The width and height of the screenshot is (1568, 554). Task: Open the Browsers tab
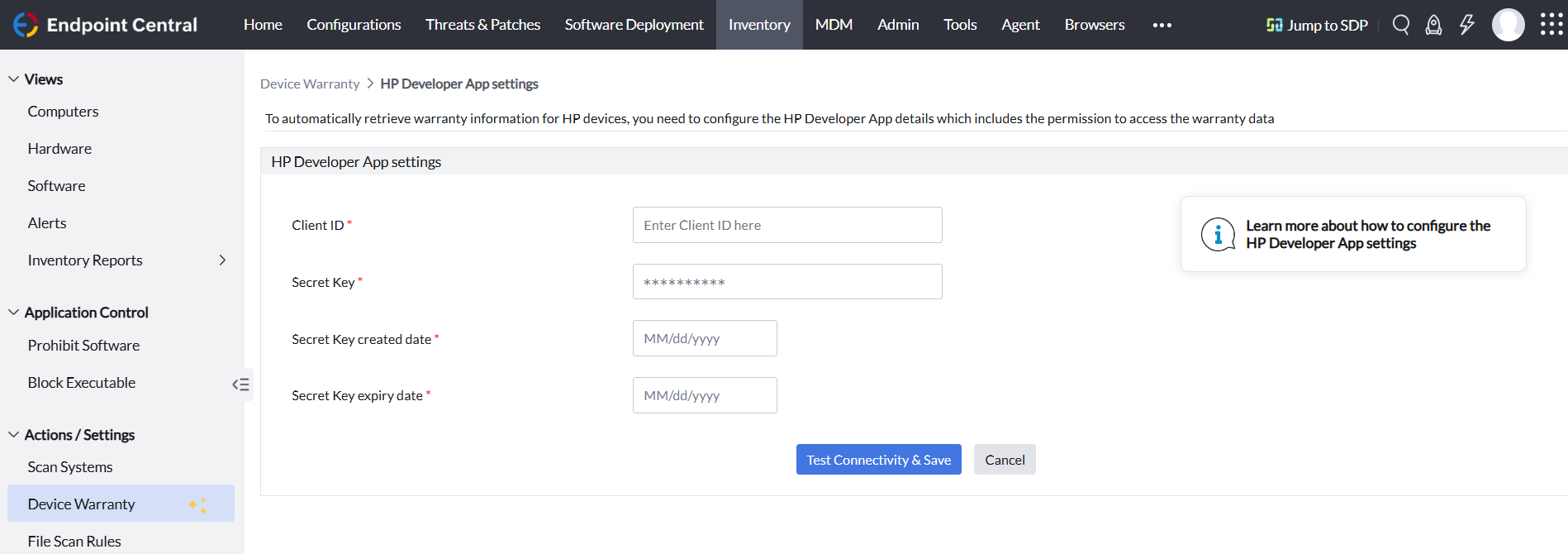point(1095,25)
